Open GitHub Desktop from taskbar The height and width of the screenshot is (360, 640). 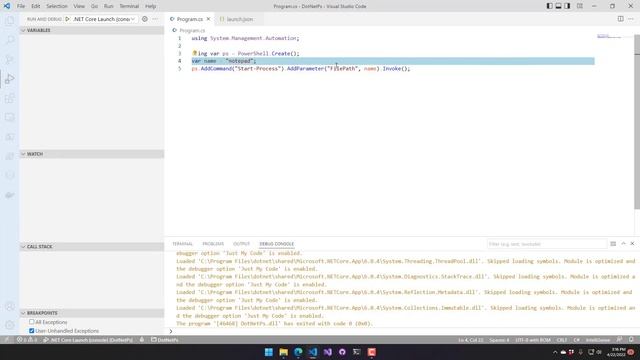coord(342,352)
